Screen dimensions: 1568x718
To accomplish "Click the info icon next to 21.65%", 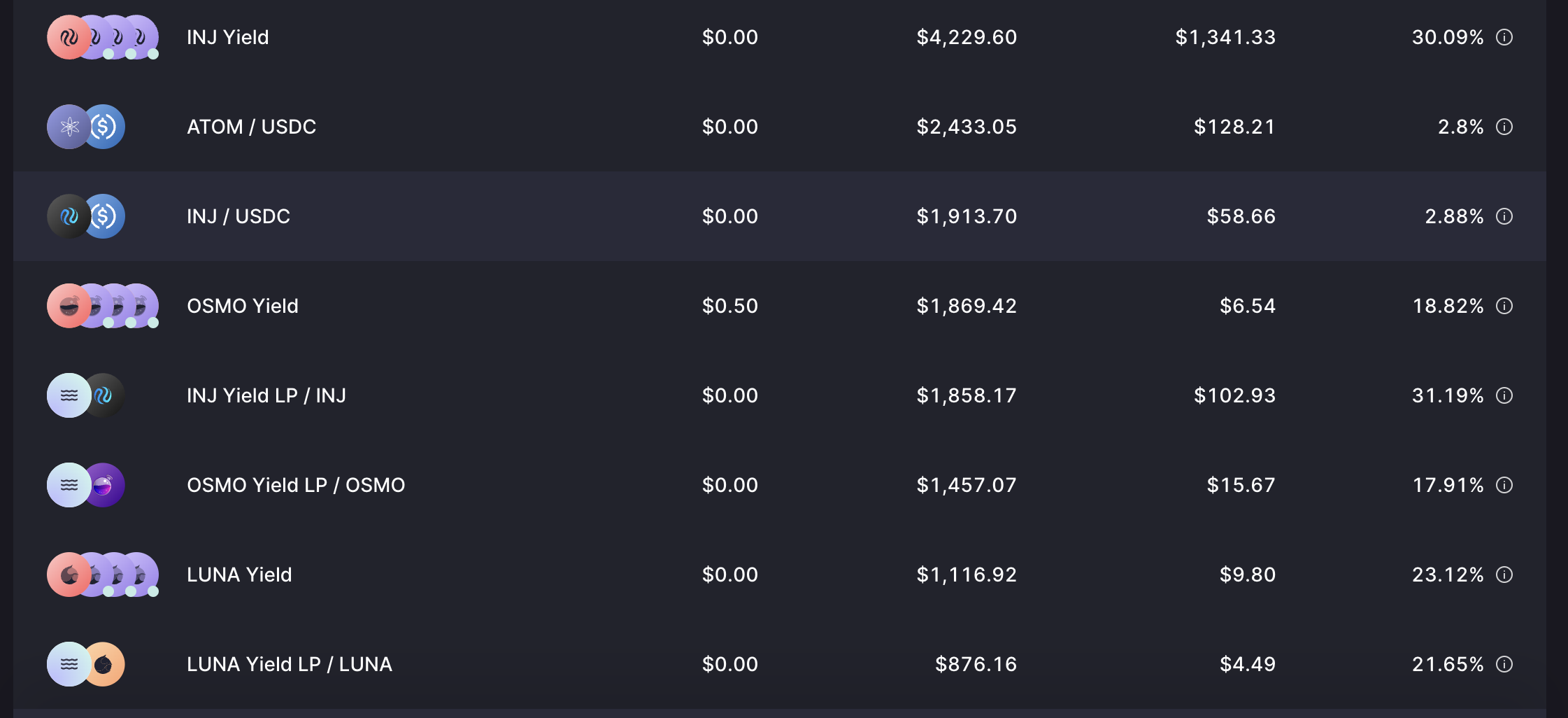I will pyautogui.click(x=1504, y=664).
